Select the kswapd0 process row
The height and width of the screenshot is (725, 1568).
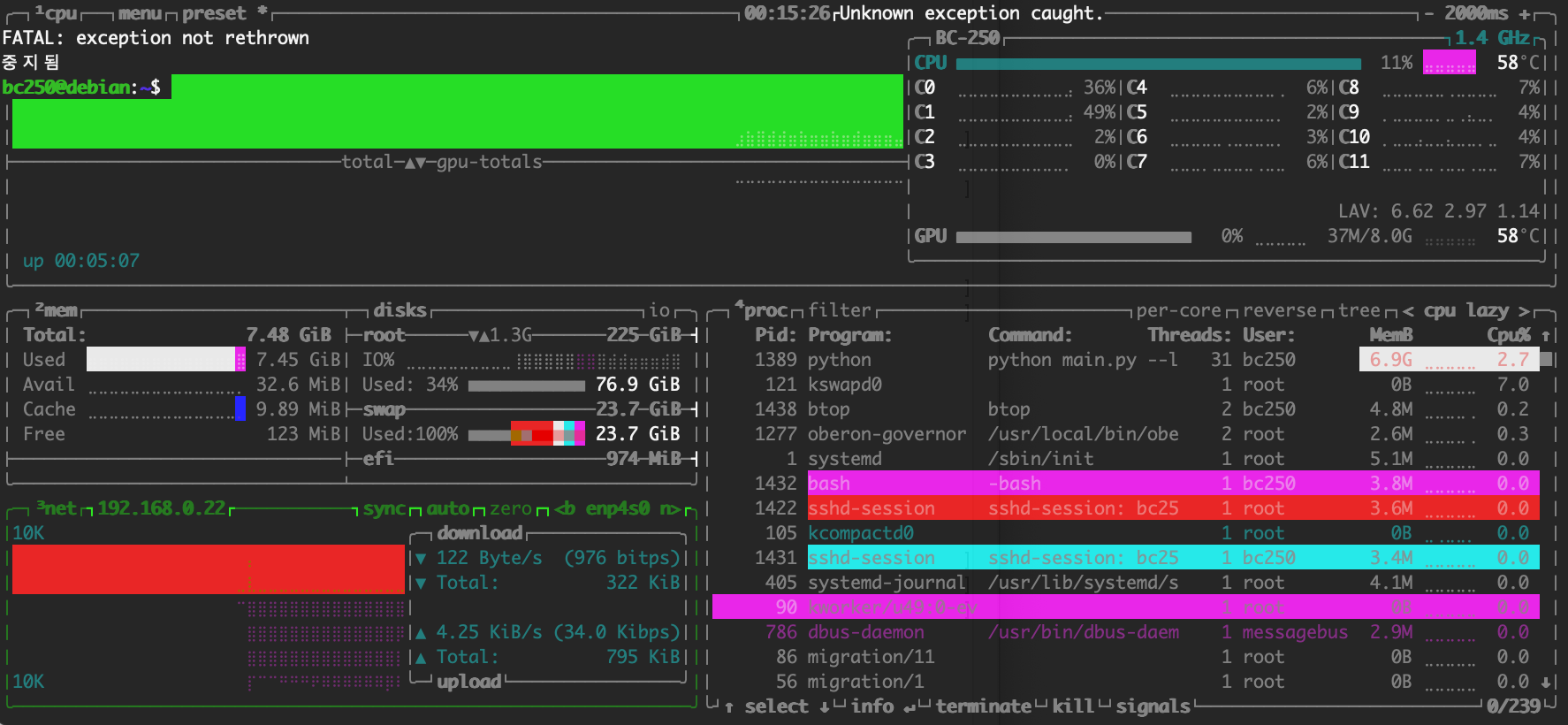pyautogui.click(x=1126, y=385)
